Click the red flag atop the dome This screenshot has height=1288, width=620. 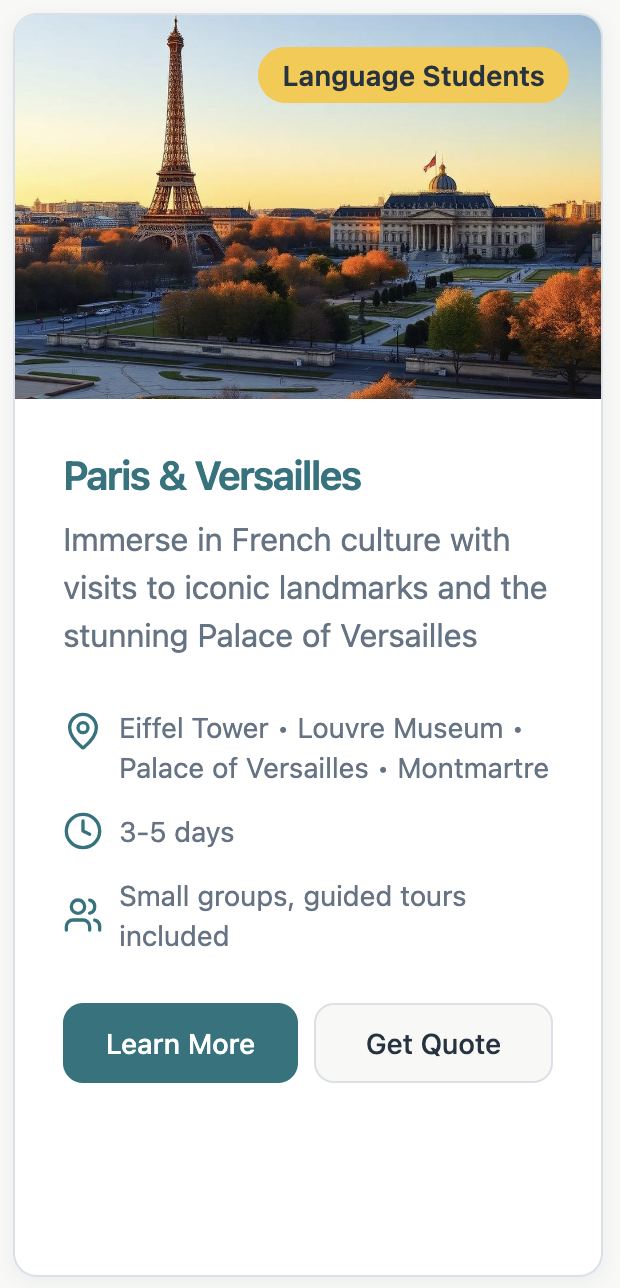tap(431, 161)
